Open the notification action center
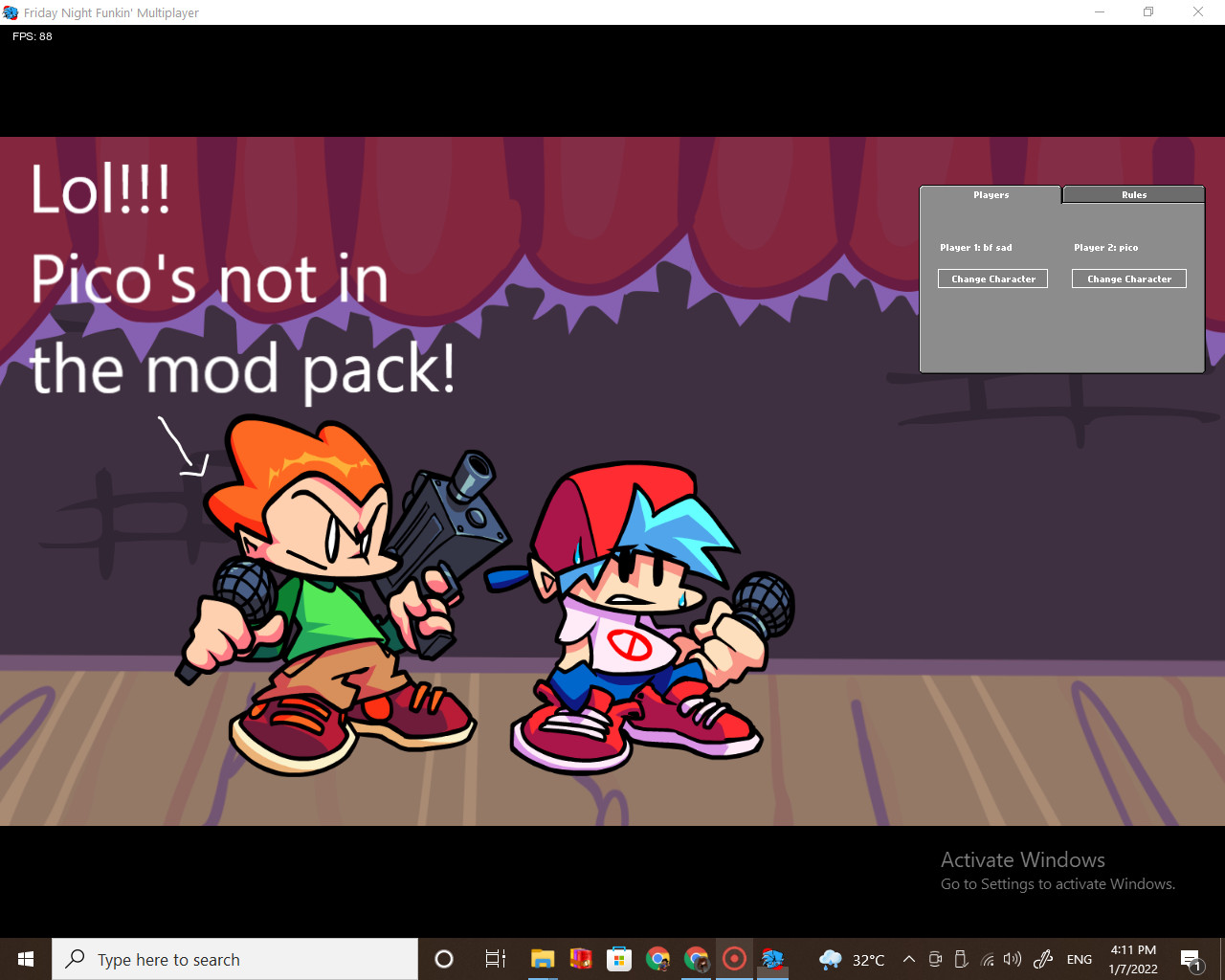The width and height of the screenshot is (1225, 980). 1191,959
